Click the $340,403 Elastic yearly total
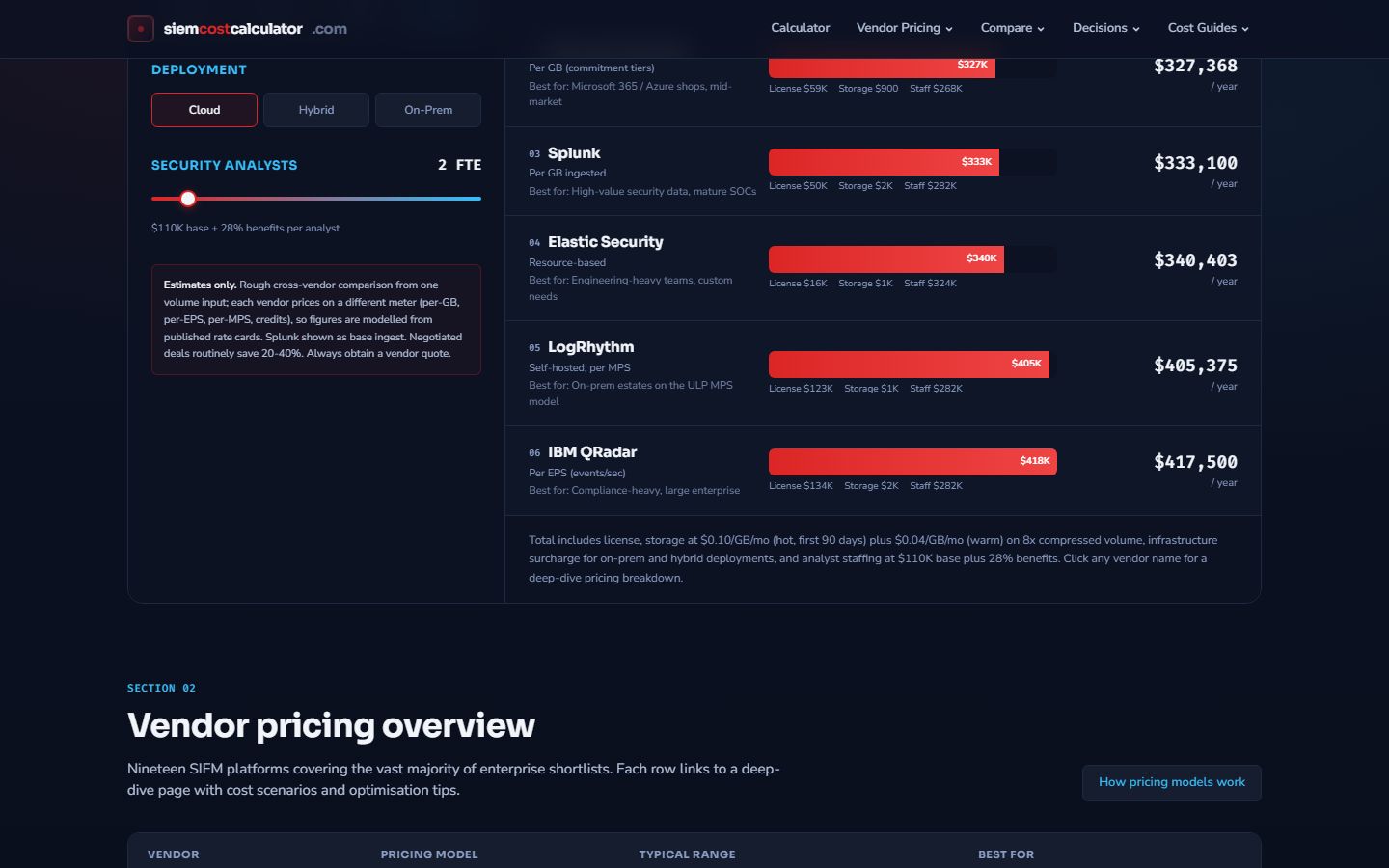1389x868 pixels. (1195, 260)
